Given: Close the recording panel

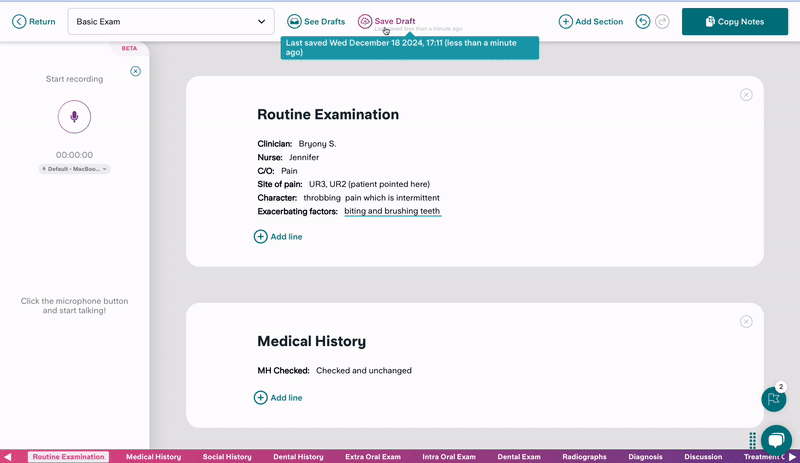Looking at the screenshot, I should pos(136,71).
